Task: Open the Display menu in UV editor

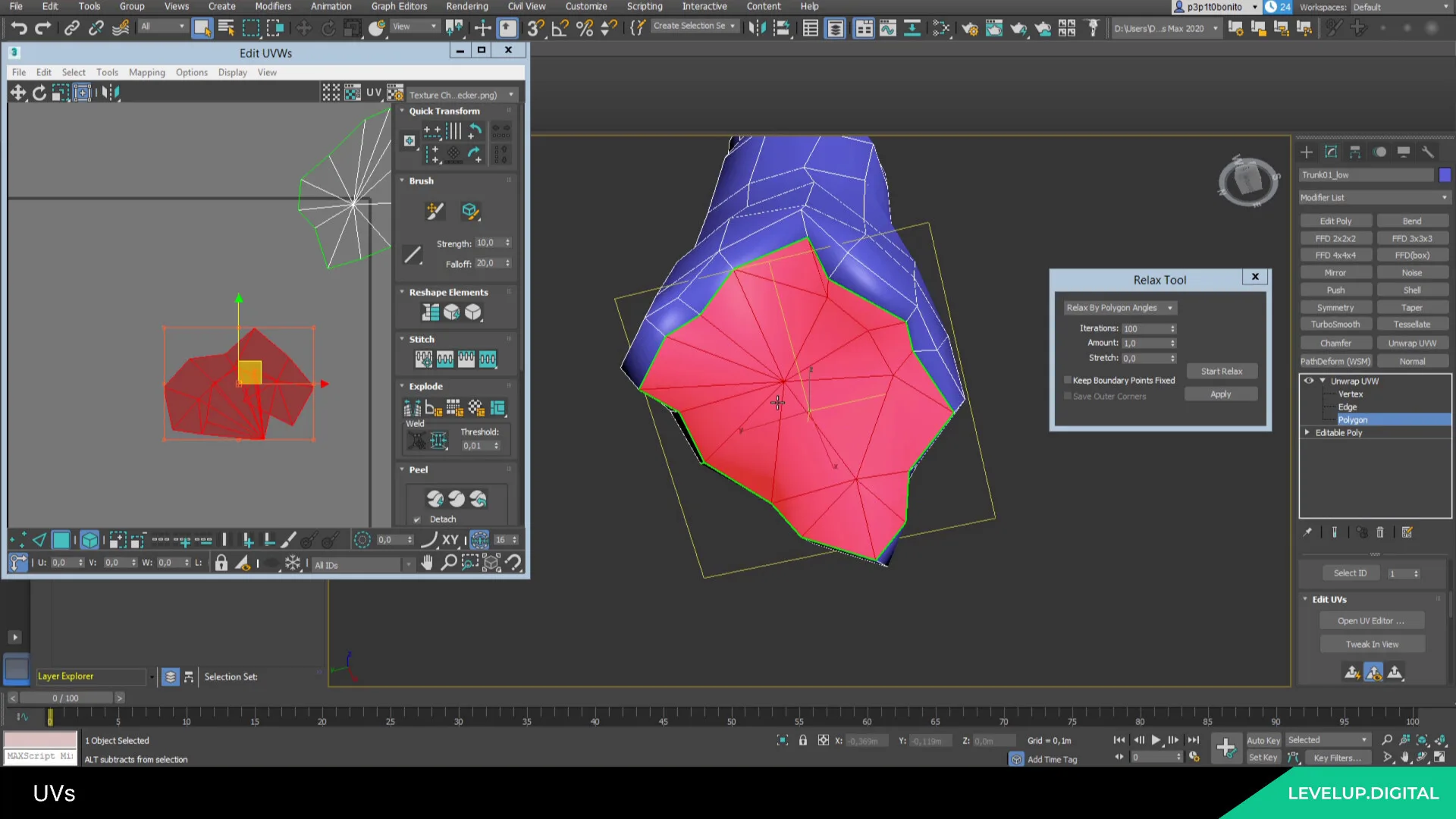Action: [x=232, y=72]
